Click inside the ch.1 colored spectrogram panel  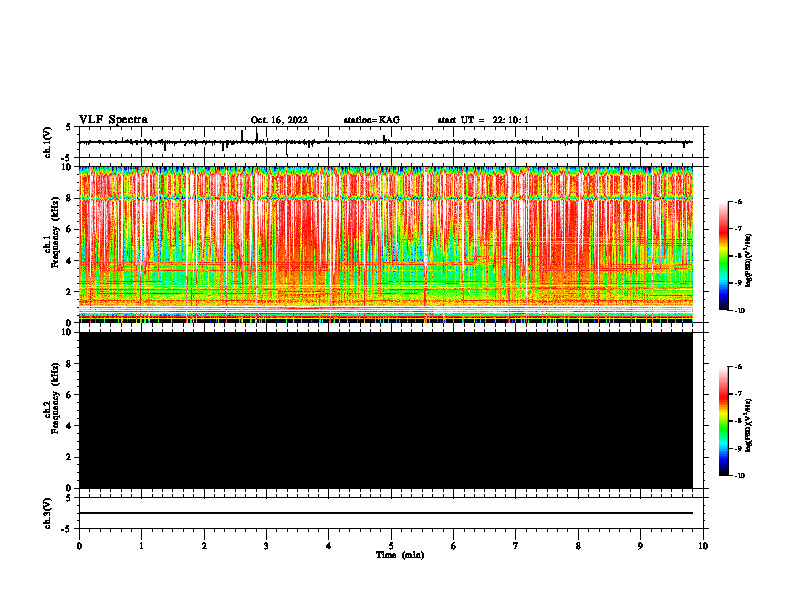coord(386,244)
